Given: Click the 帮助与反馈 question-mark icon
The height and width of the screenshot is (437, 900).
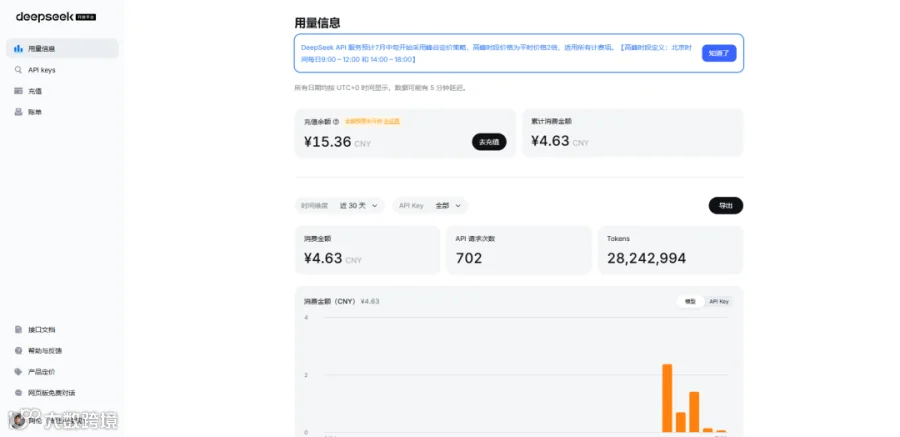Looking at the screenshot, I should click(x=18, y=350).
